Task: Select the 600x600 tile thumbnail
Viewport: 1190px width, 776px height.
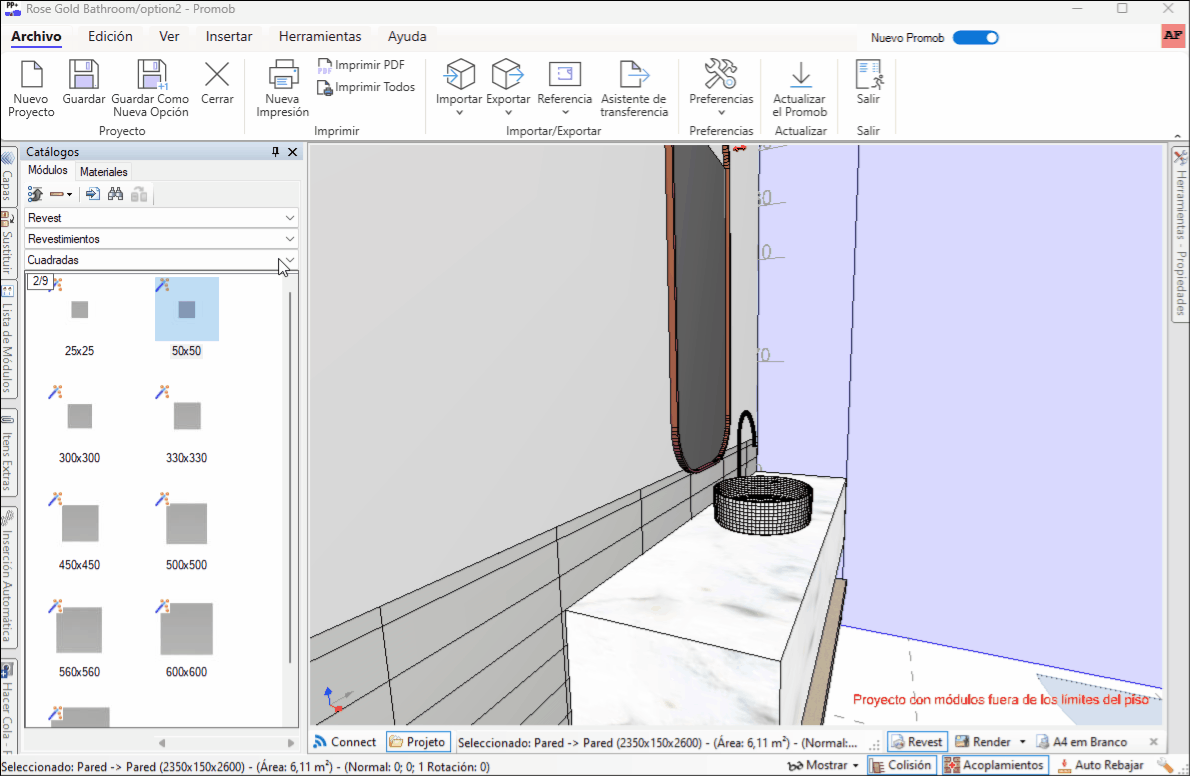Action: click(186, 629)
